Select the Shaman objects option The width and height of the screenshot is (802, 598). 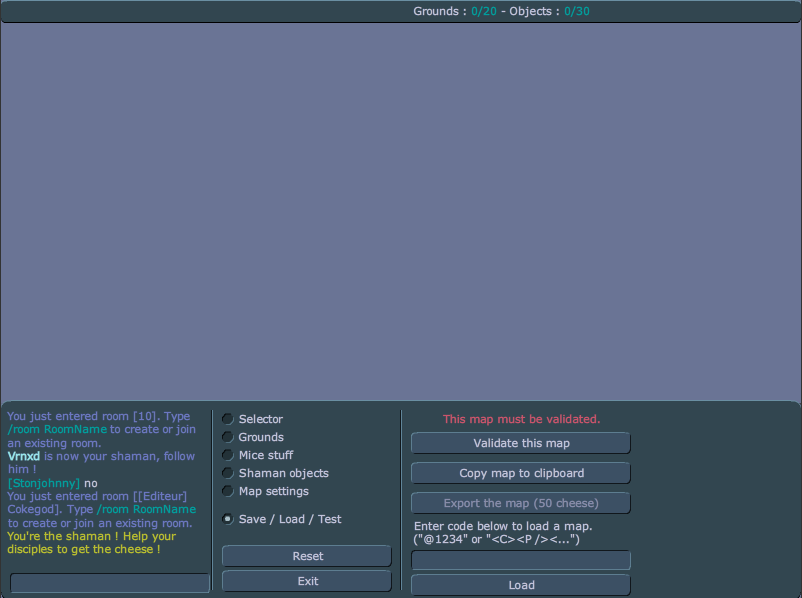(x=228, y=473)
